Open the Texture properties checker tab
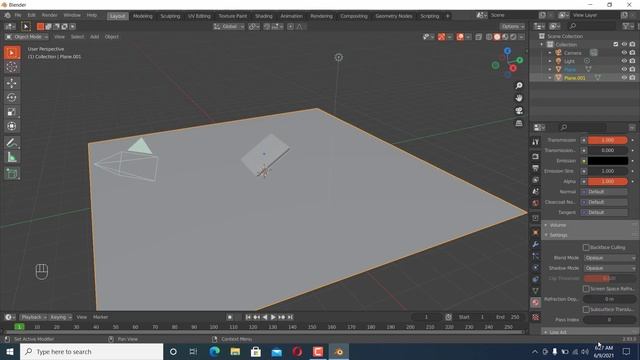 pos(536,317)
